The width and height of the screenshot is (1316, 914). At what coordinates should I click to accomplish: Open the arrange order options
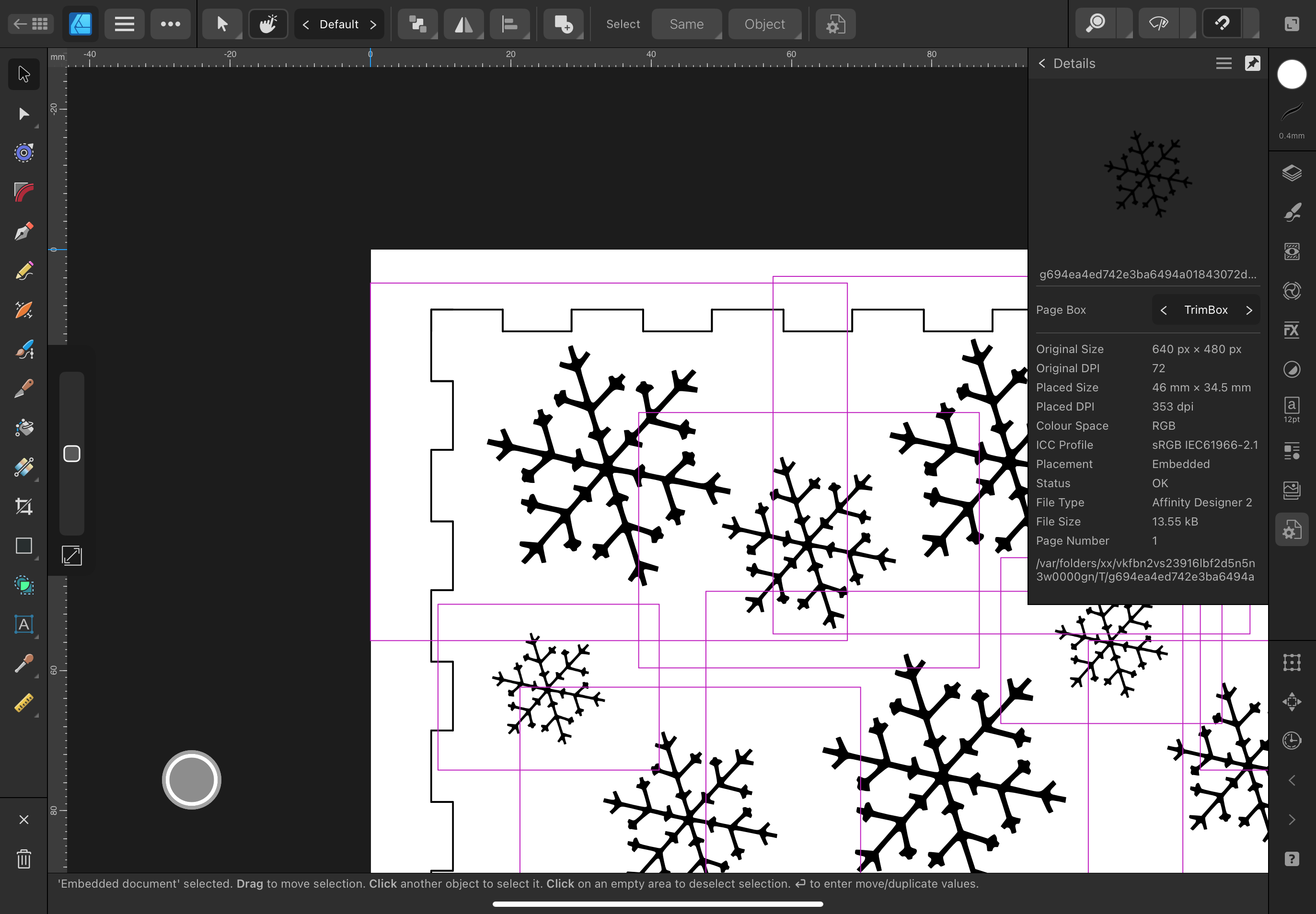[417, 24]
